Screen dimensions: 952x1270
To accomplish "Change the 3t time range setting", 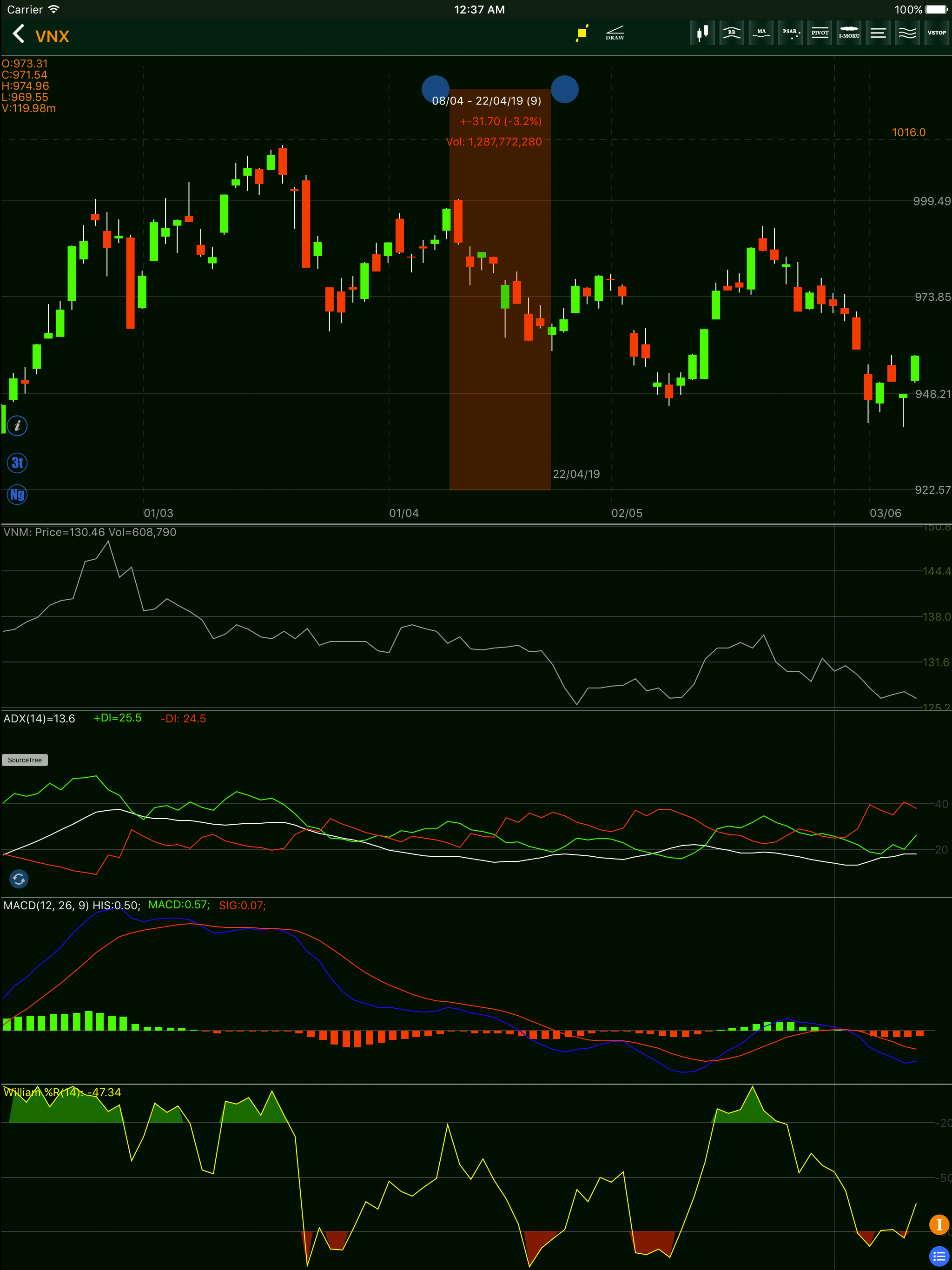I will pyautogui.click(x=17, y=463).
